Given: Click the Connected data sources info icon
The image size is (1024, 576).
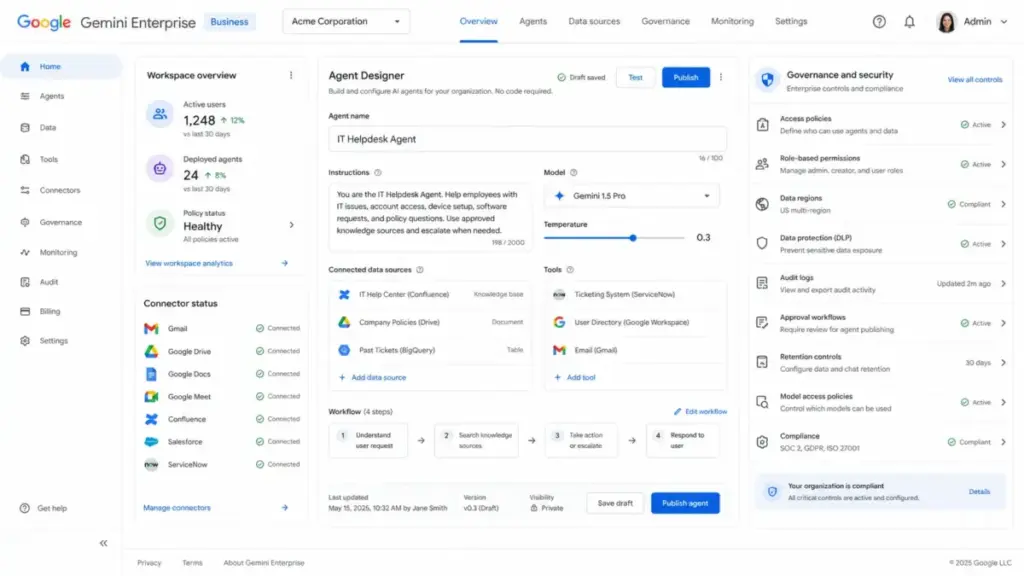Looking at the screenshot, I should 420,270.
